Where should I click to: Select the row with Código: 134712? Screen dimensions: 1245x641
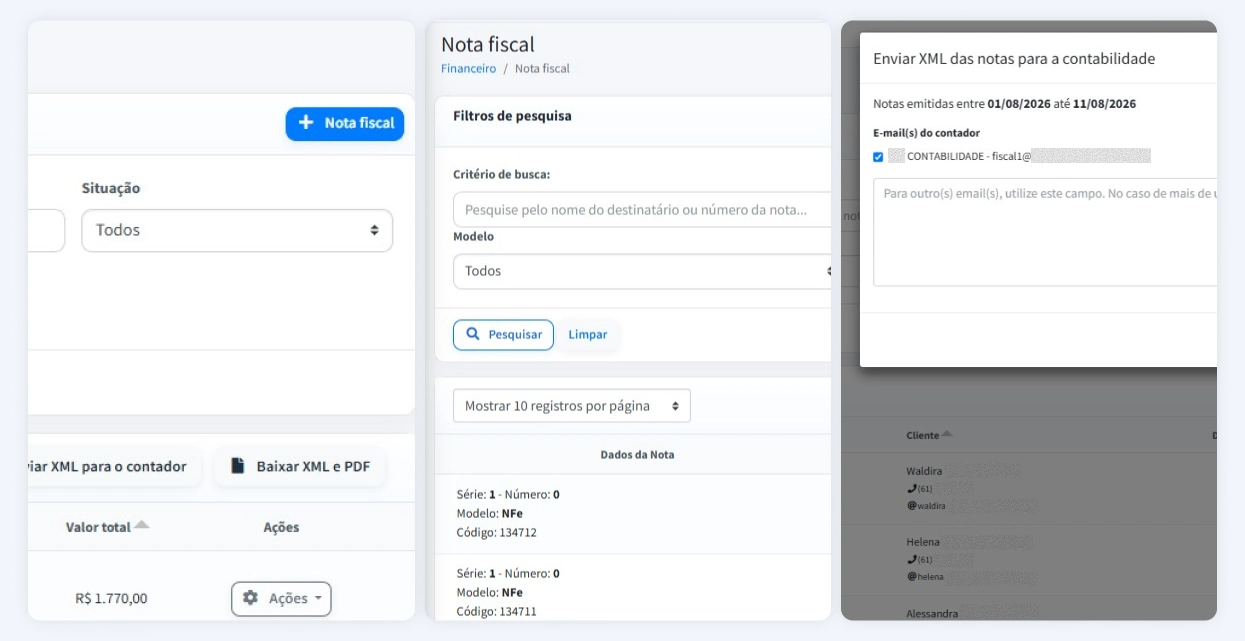[x=633, y=514]
